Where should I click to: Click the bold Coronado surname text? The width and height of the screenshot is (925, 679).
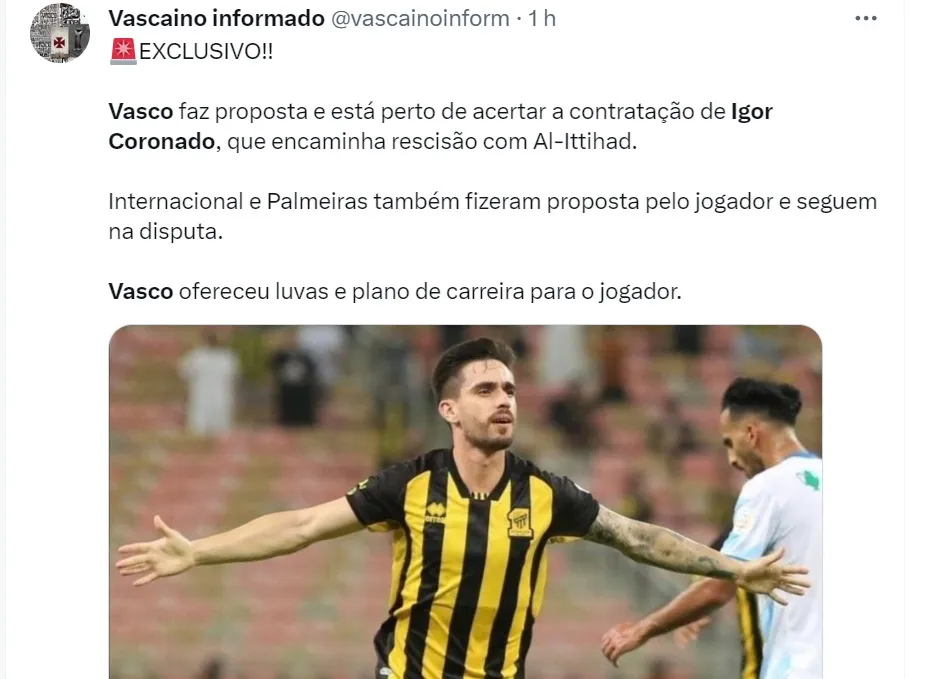(x=162, y=142)
